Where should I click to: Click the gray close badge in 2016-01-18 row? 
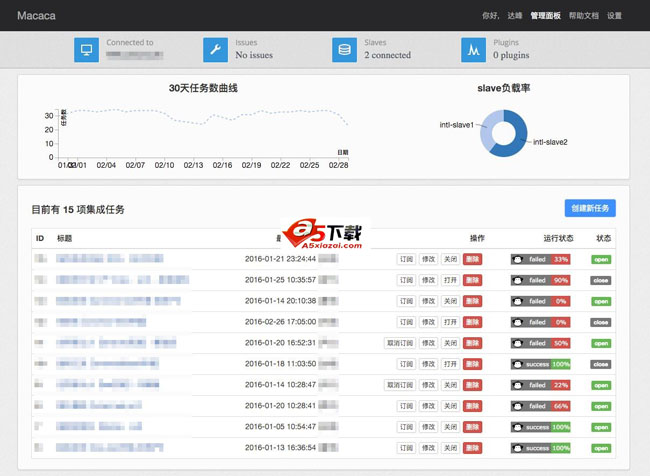pos(601,364)
